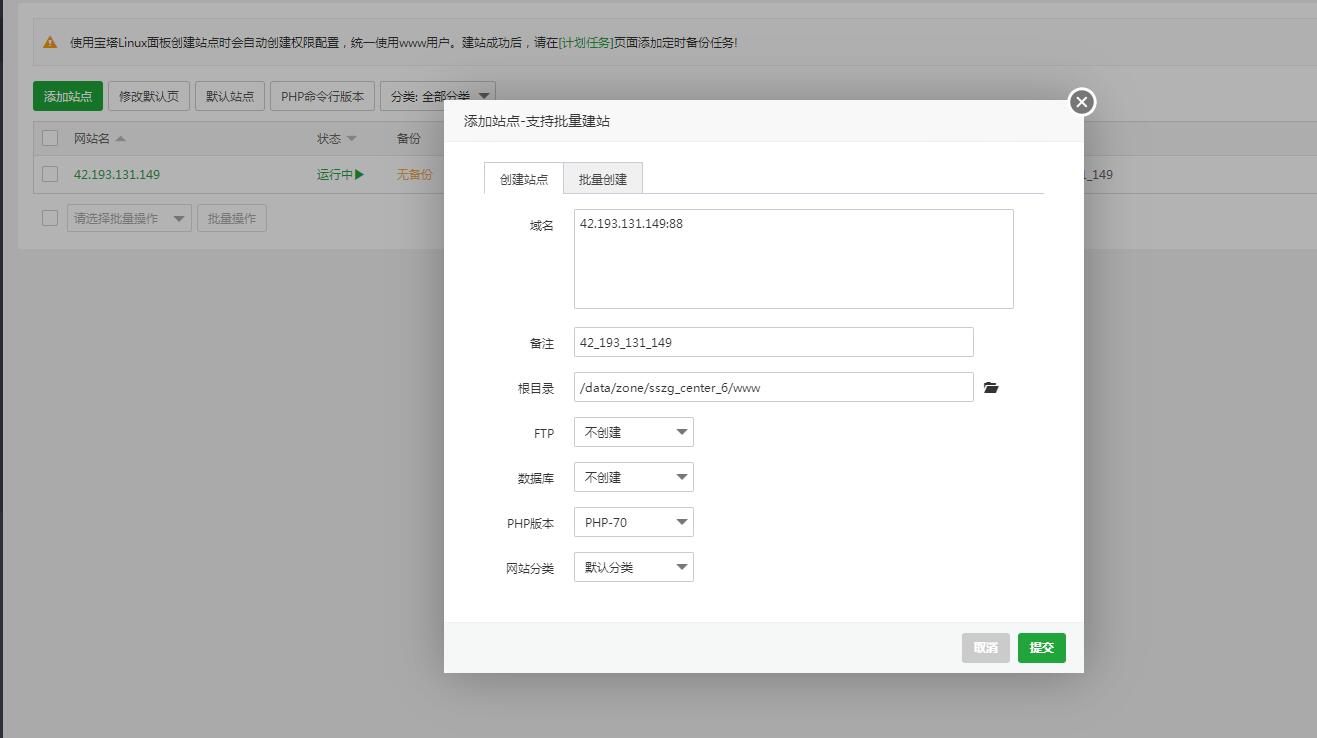
Task: Open the 计划任务 link in notice
Action: [x=586, y=43]
